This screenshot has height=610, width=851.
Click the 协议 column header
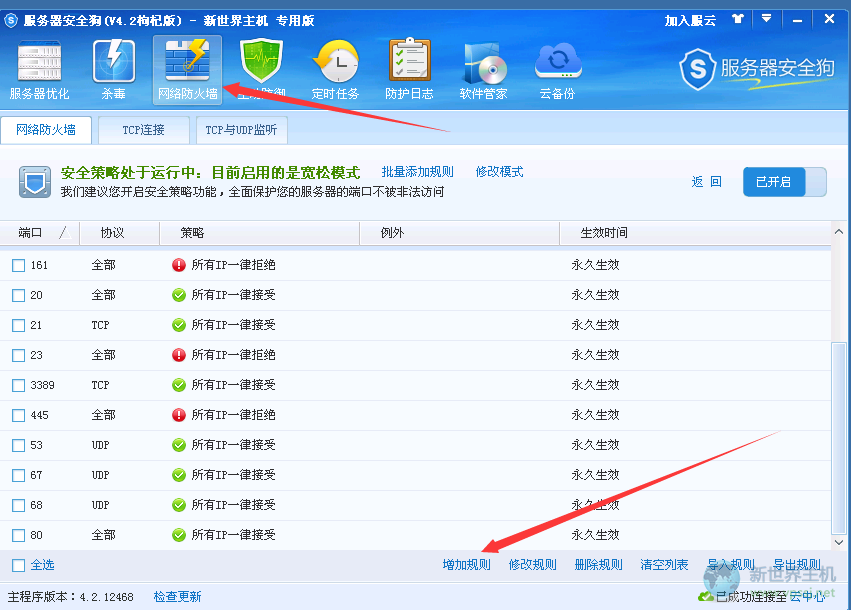[x=119, y=233]
